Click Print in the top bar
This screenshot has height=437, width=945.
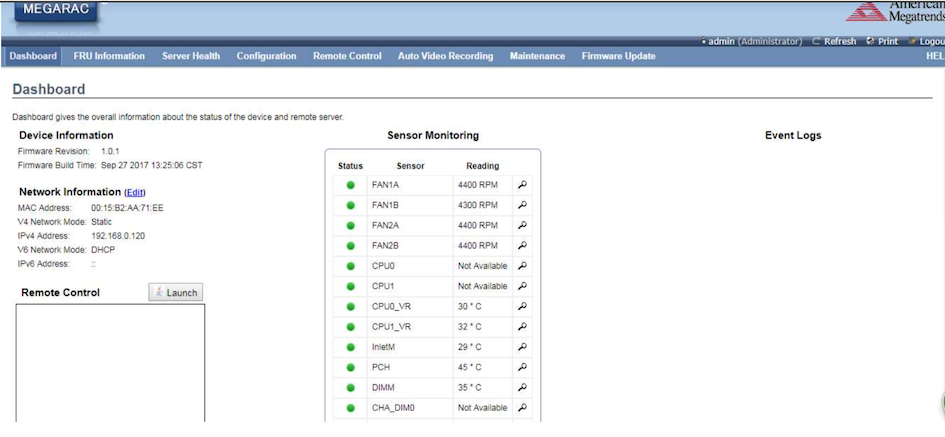click(882, 41)
